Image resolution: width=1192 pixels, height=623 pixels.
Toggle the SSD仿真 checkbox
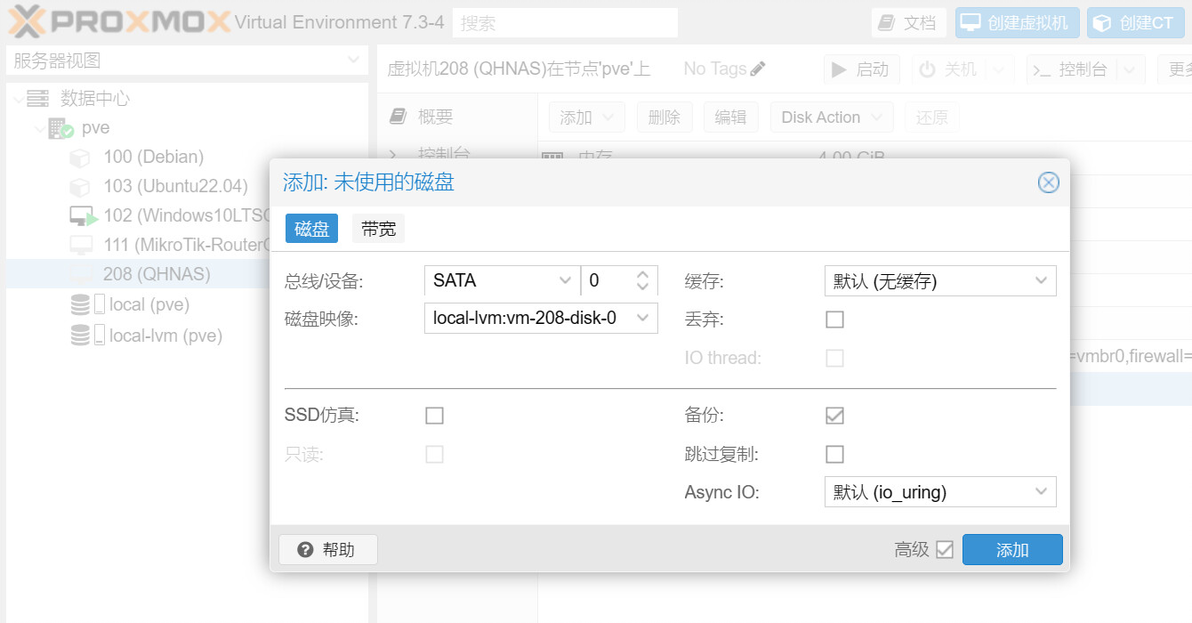[434, 416]
